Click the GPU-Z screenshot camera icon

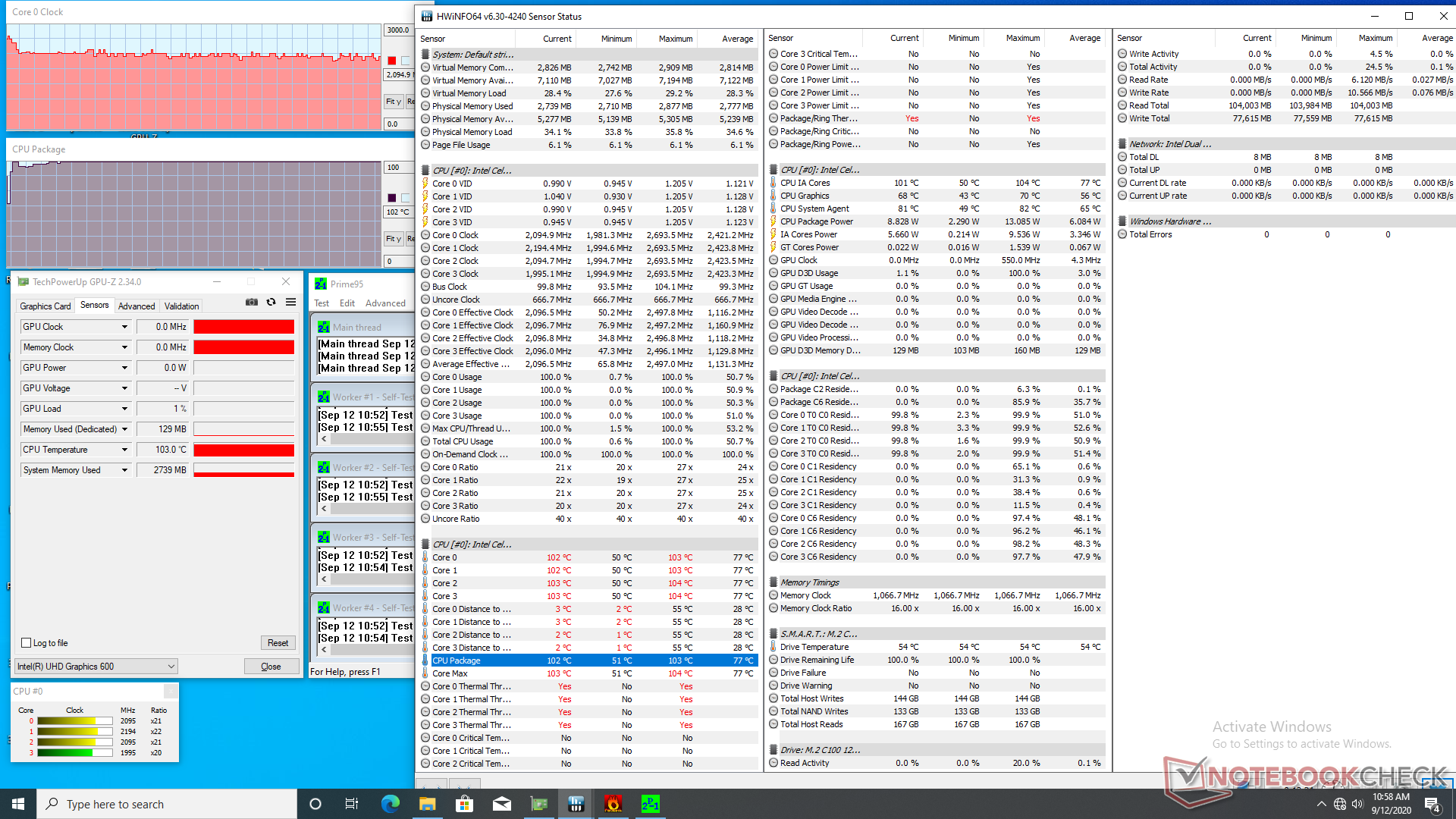[252, 302]
